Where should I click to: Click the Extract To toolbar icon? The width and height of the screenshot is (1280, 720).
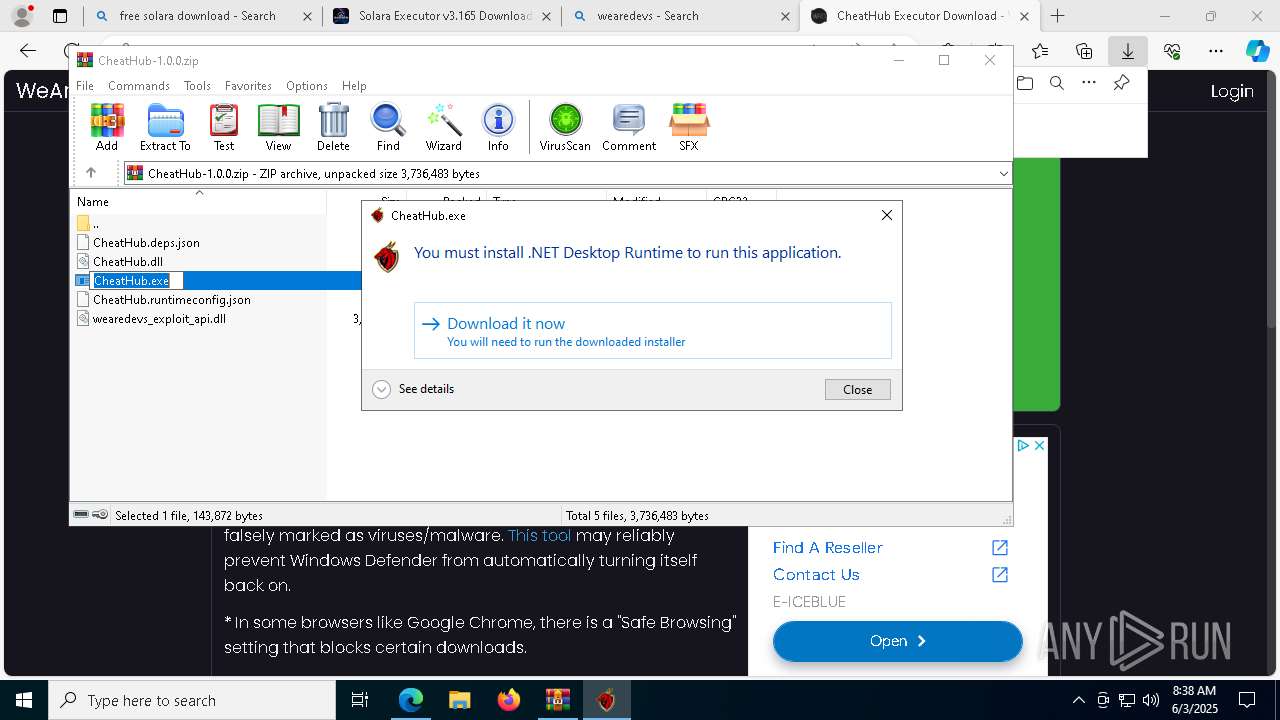click(165, 127)
